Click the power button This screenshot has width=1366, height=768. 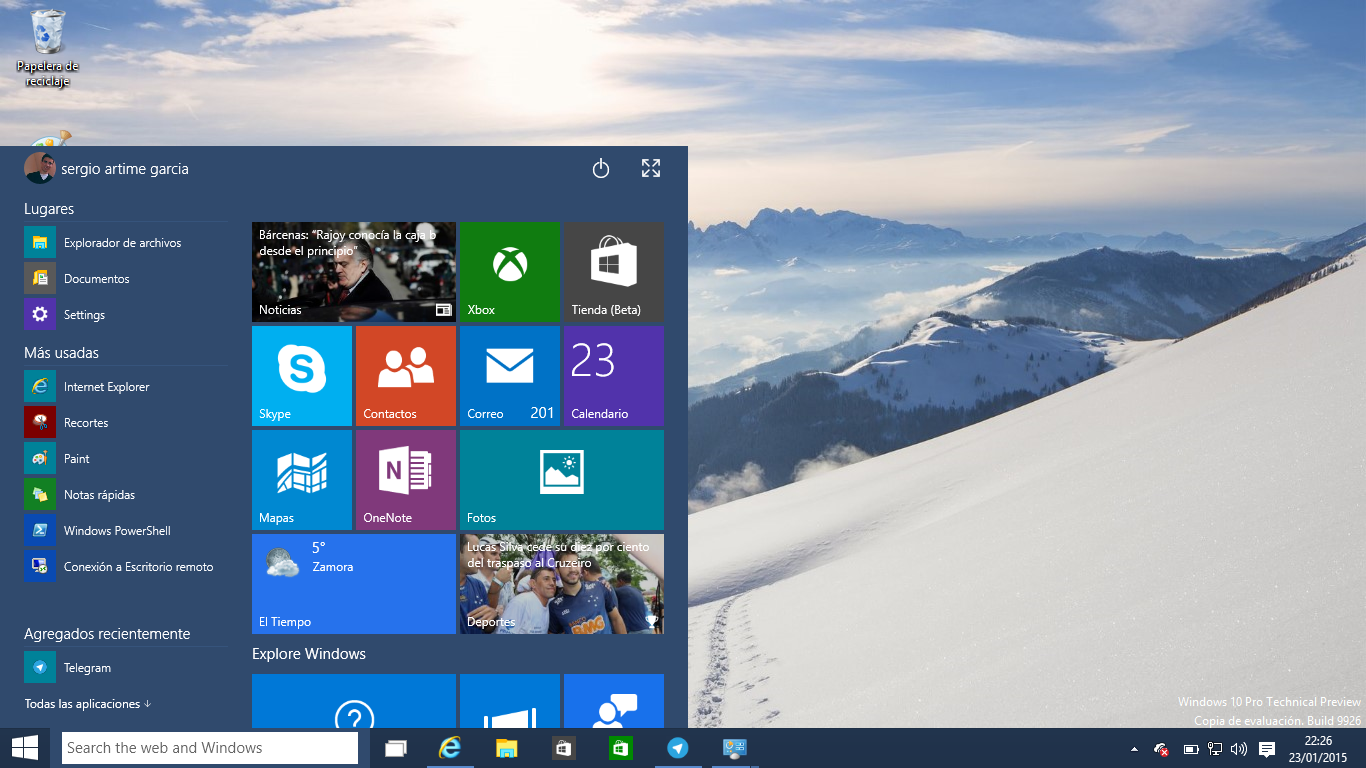[x=600, y=168]
